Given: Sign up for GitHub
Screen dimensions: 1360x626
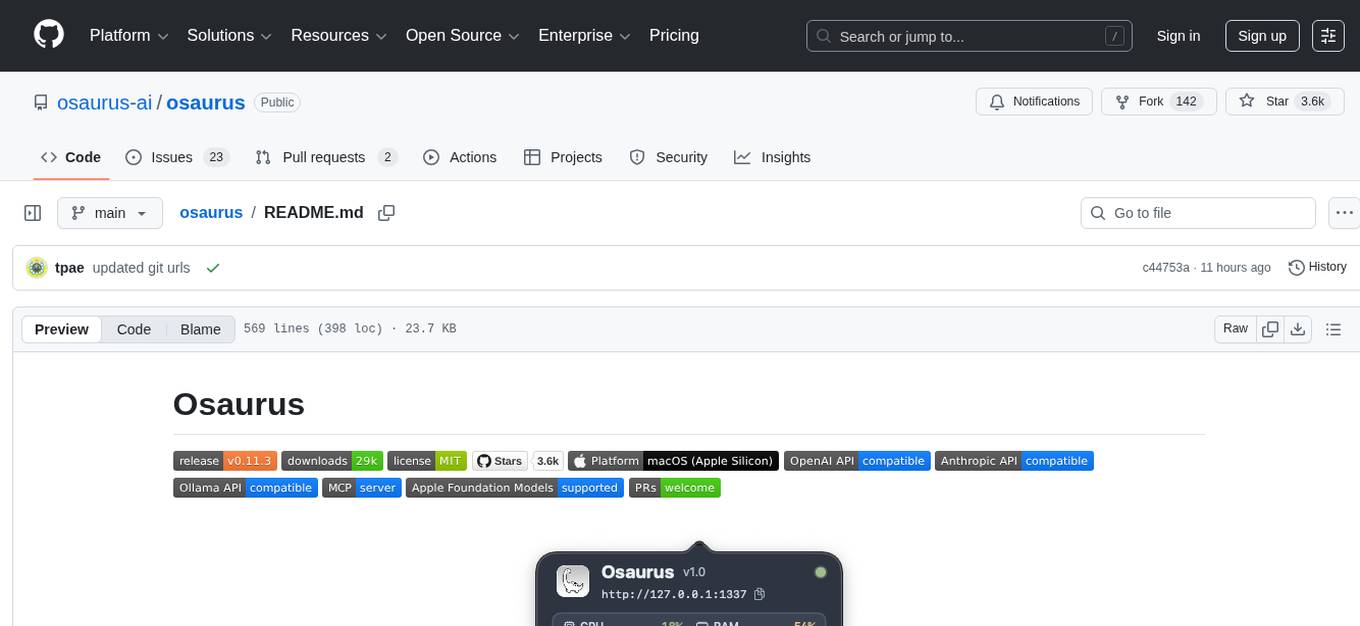Looking at the screenshot, I should point(1261,35).
